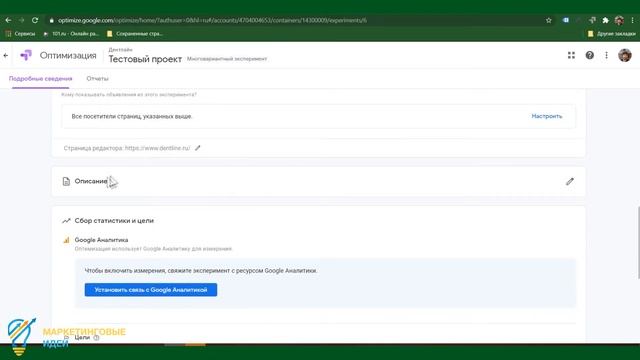The image size is (640, 360).
Task: Switch to Отчеты tab
Action: 97,78
